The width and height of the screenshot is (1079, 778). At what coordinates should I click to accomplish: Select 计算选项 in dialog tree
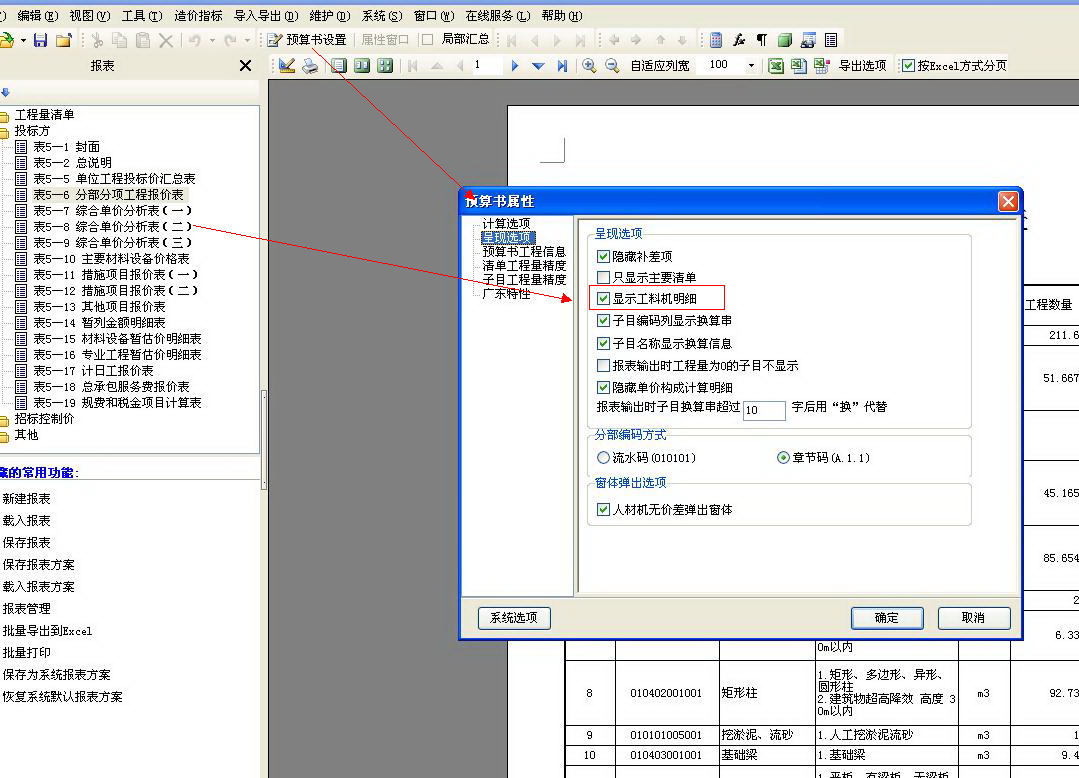click(x=506, y=224)
